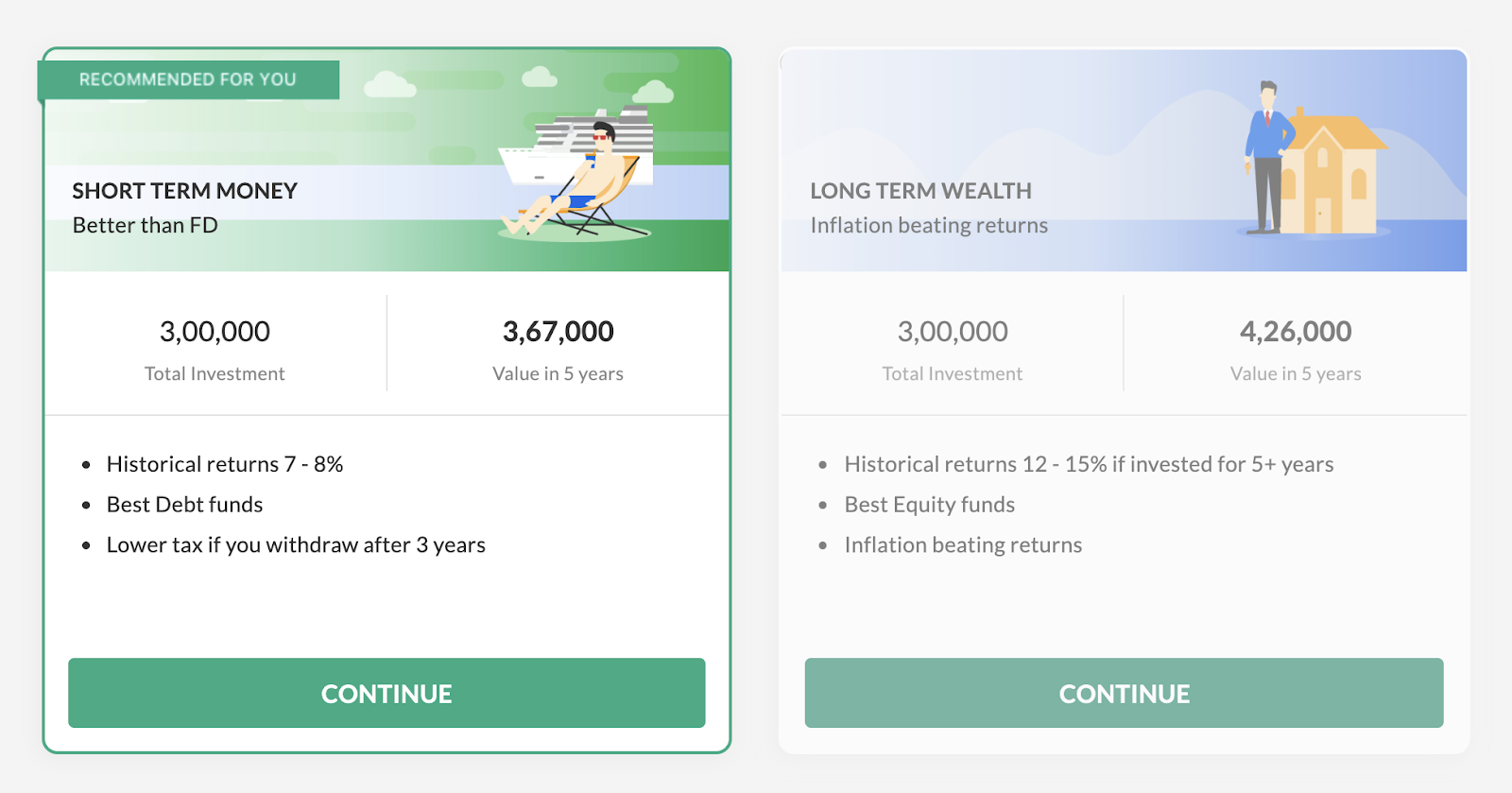
Task: Select the Long Term Wealth heading
Action: 920,191
